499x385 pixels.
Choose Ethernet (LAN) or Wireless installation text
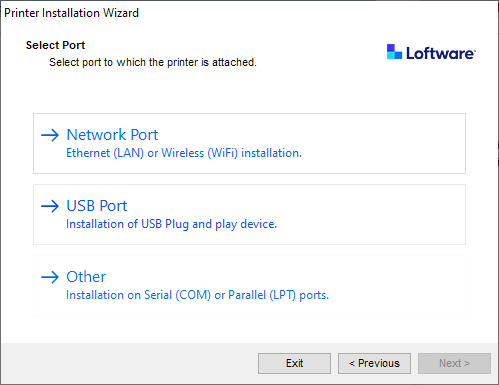click(184, 153)
